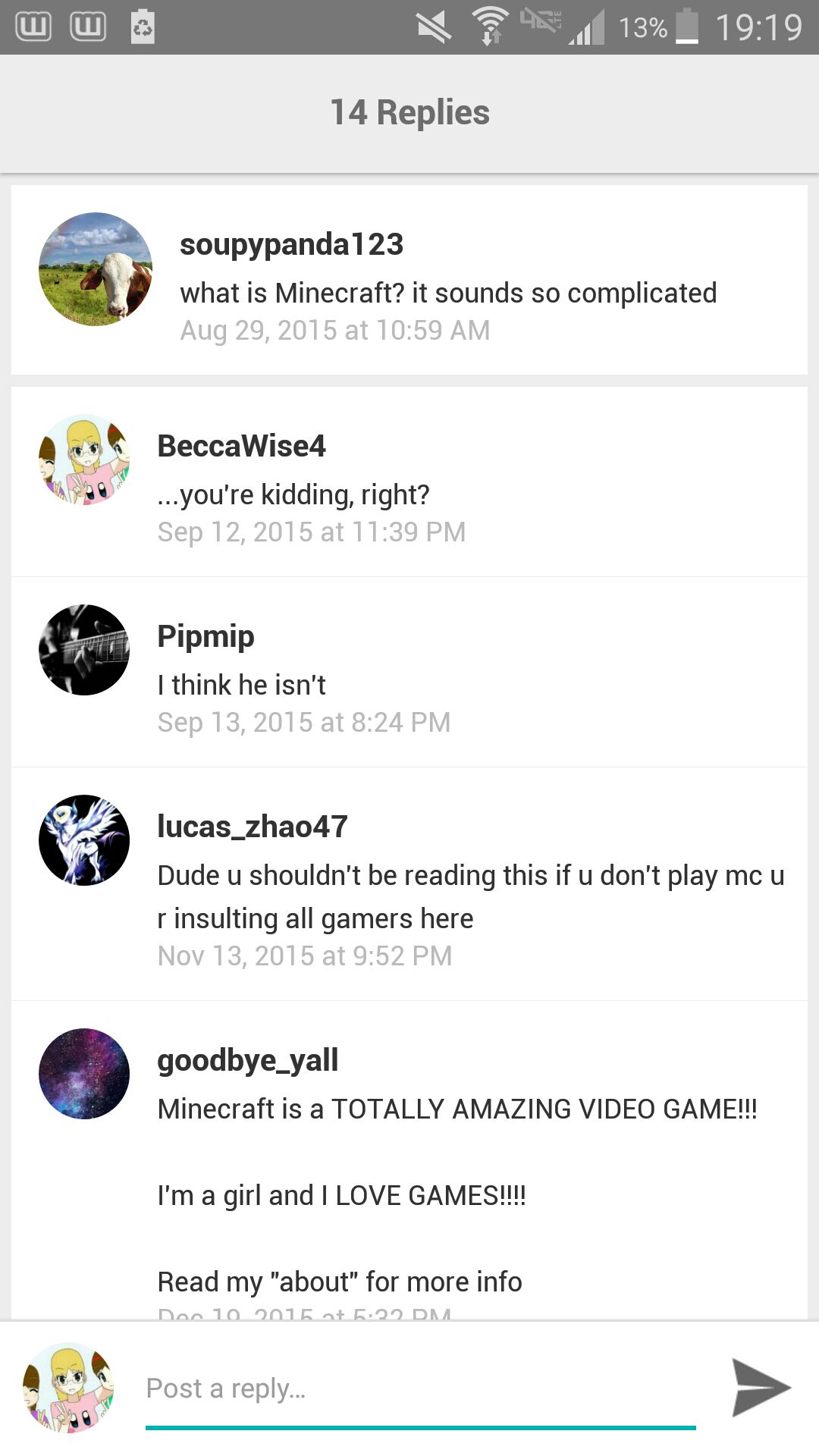Tap the second Wattpad notification icon
This screenshot has width=819, height=1456.
coord(88,27)
